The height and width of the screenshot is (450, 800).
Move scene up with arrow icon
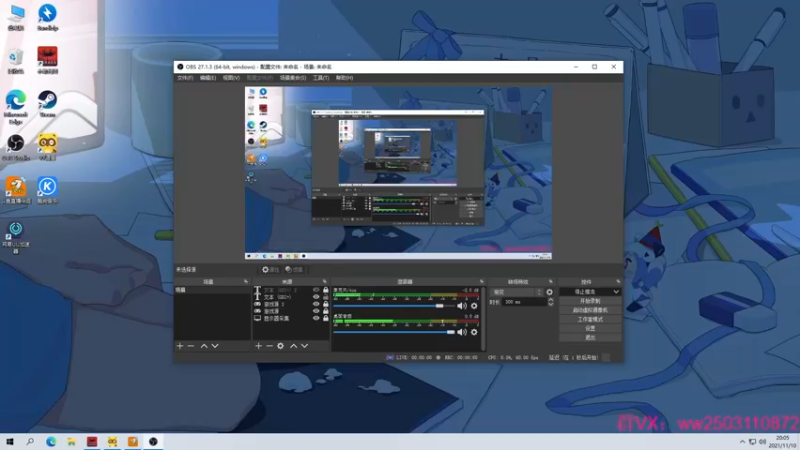click(204, 346)
